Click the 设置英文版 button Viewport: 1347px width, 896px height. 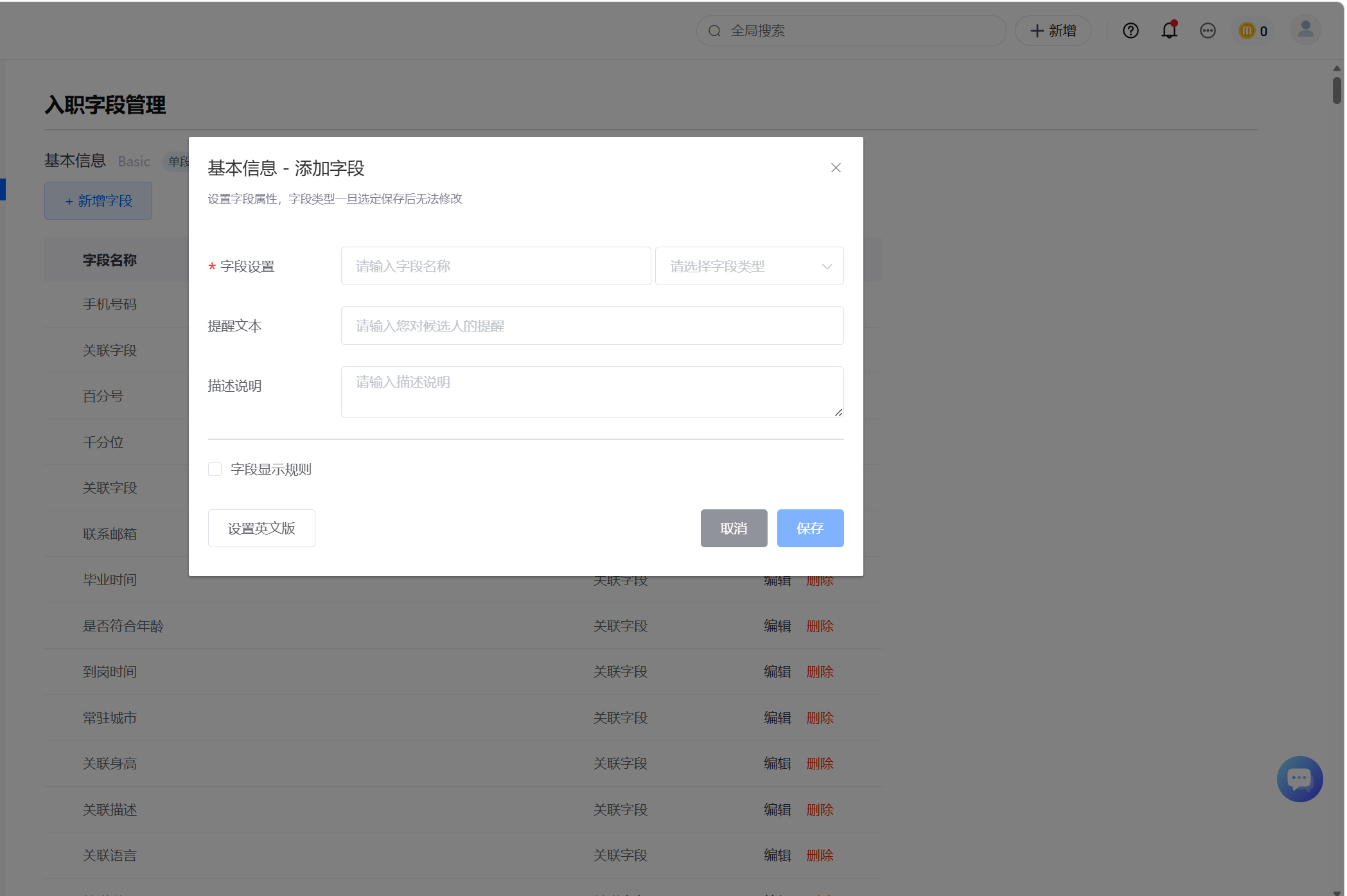[x=261, y=528]
